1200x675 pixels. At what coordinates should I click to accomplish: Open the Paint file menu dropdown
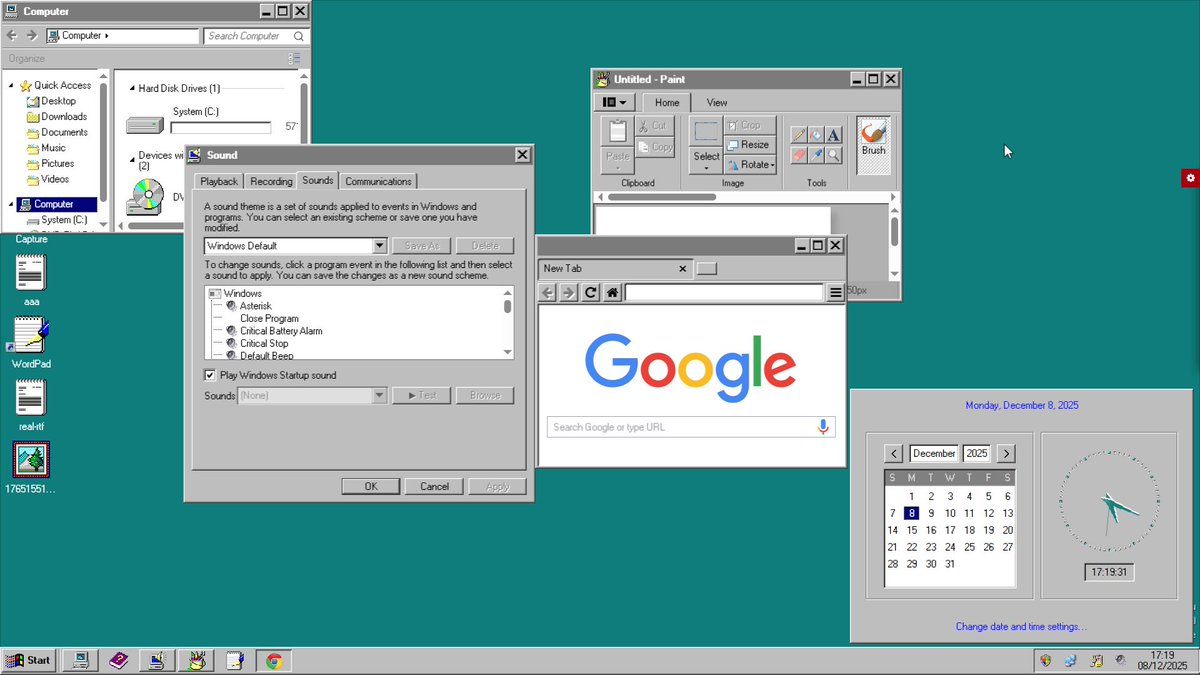[615, 102]
